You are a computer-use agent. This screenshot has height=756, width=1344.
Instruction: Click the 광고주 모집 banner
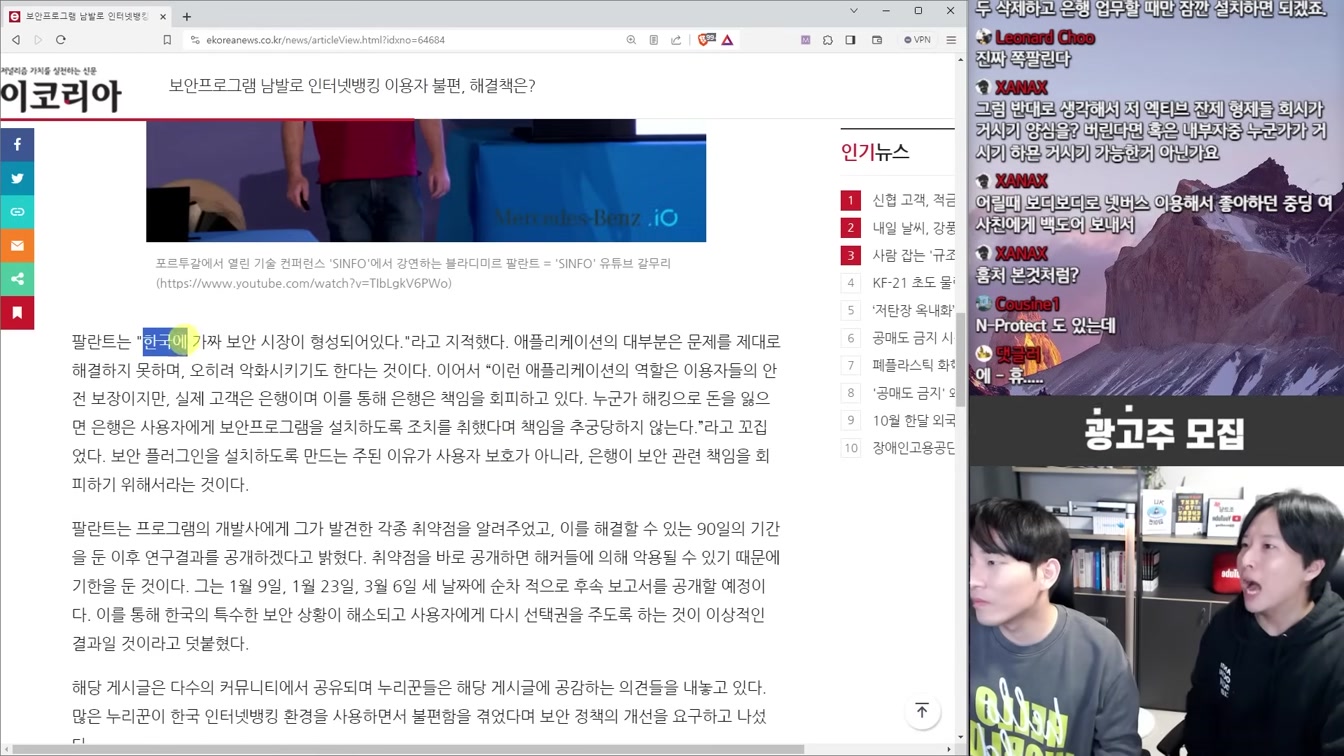[1164, 432]
